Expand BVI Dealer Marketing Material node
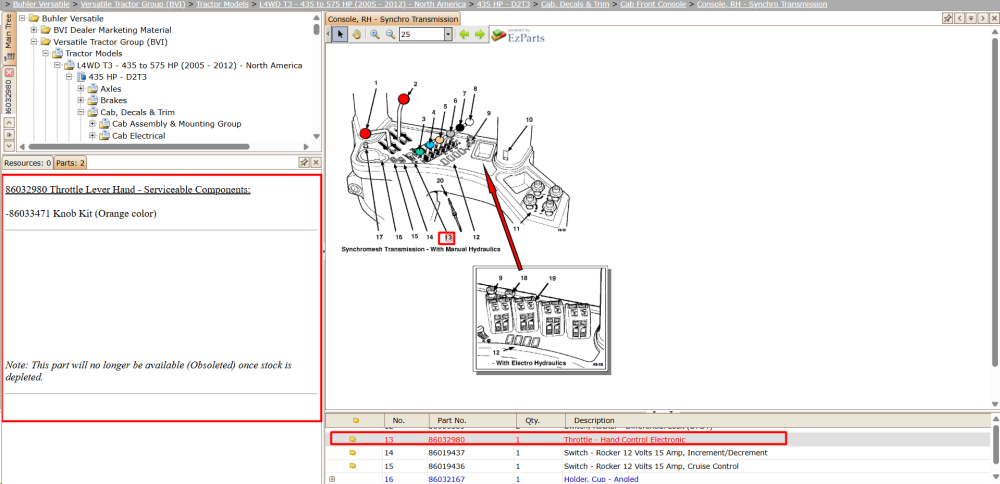The image size is (1000, 484). [x=34, y=30]
